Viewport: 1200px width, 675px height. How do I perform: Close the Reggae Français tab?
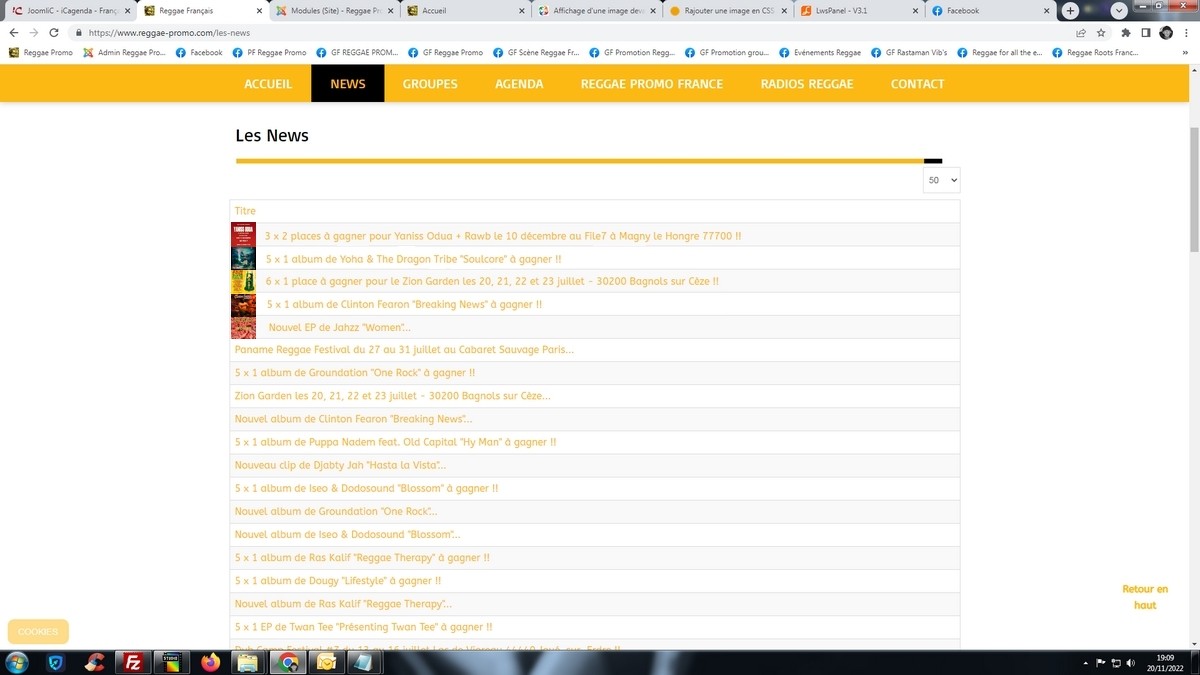260,11
